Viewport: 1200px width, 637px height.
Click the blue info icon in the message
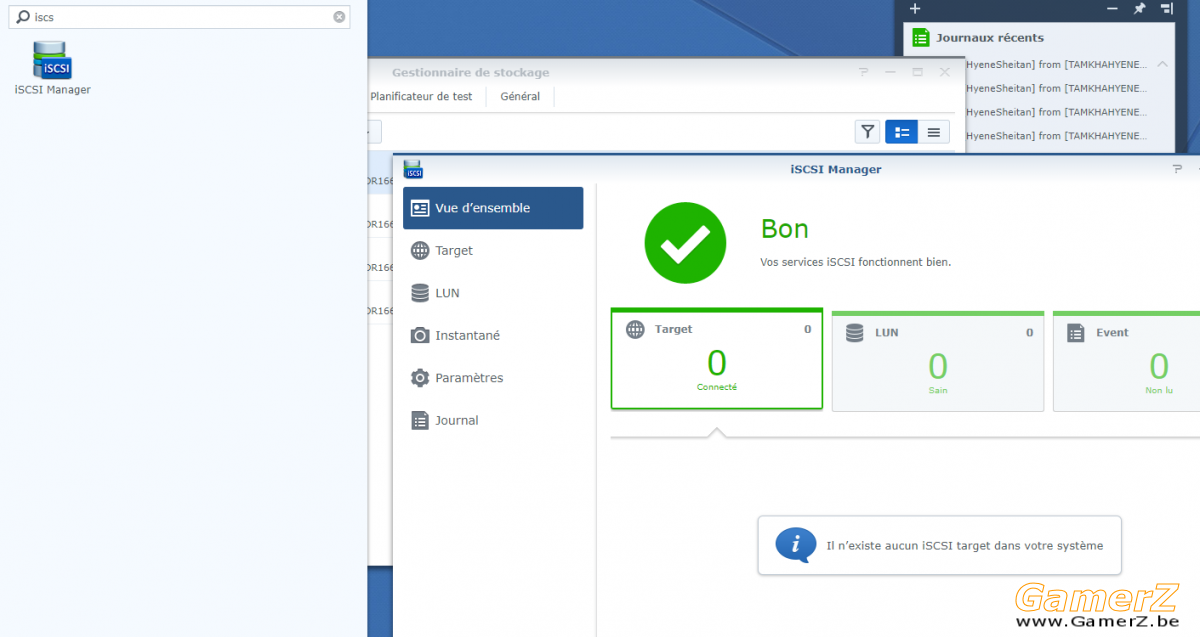pos(795,545)
